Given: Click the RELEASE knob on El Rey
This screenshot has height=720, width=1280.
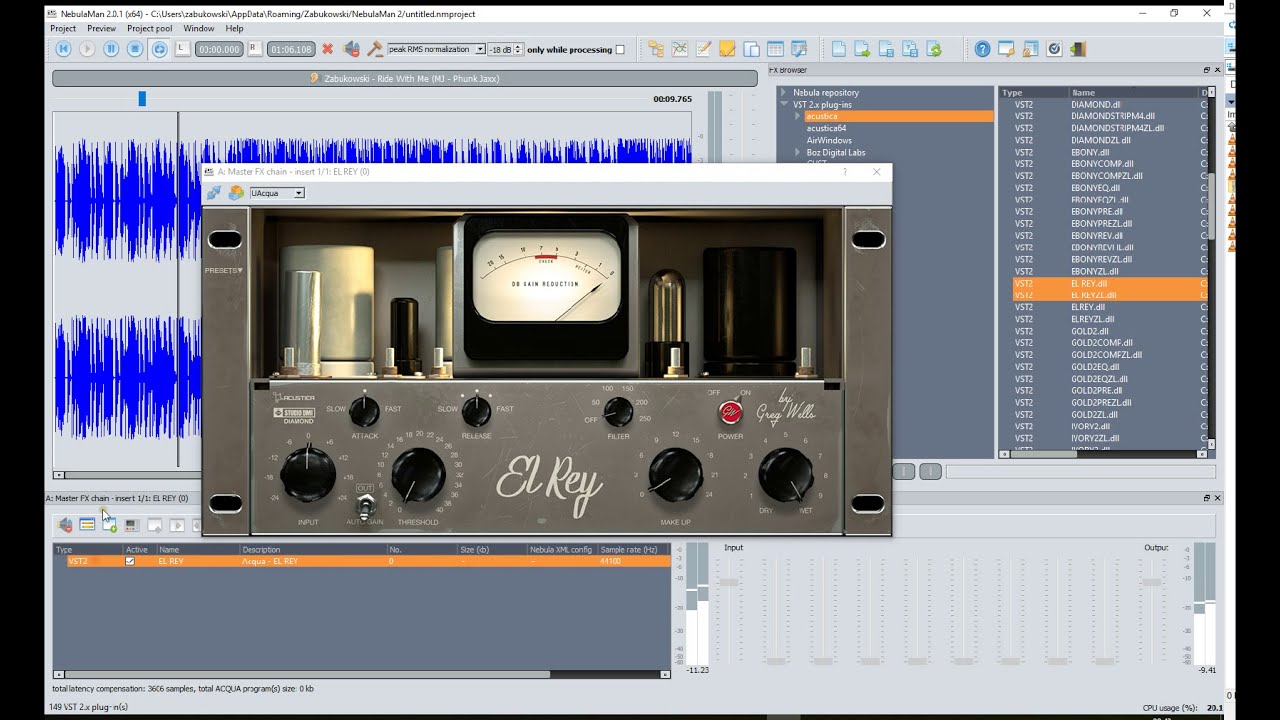Looking at the screenshot, I should pyautogui.click(x=477, y=411).
